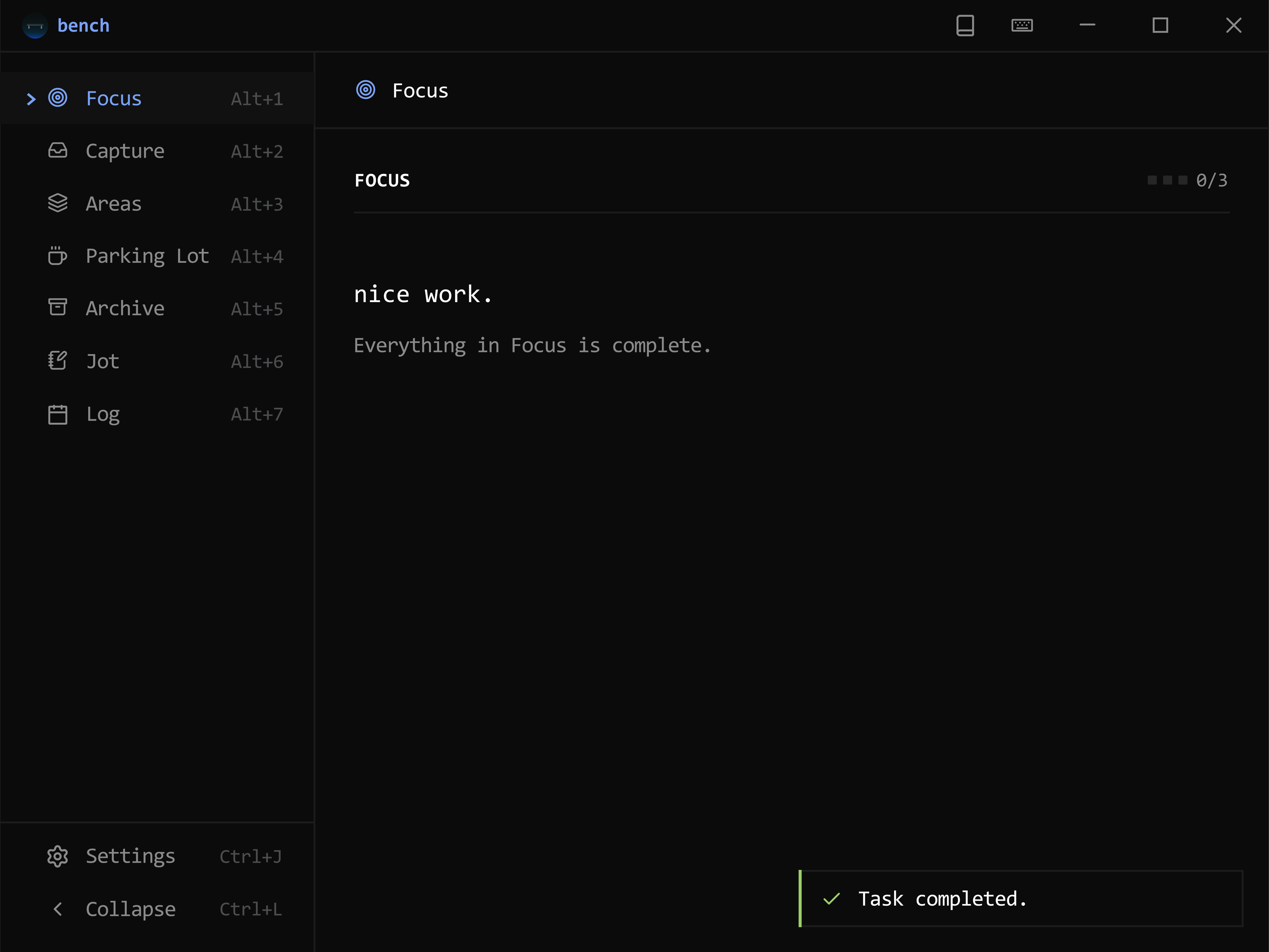Click the Archive box icon
The width and height of the screenshot is (1269, 952).
(58, 307)
